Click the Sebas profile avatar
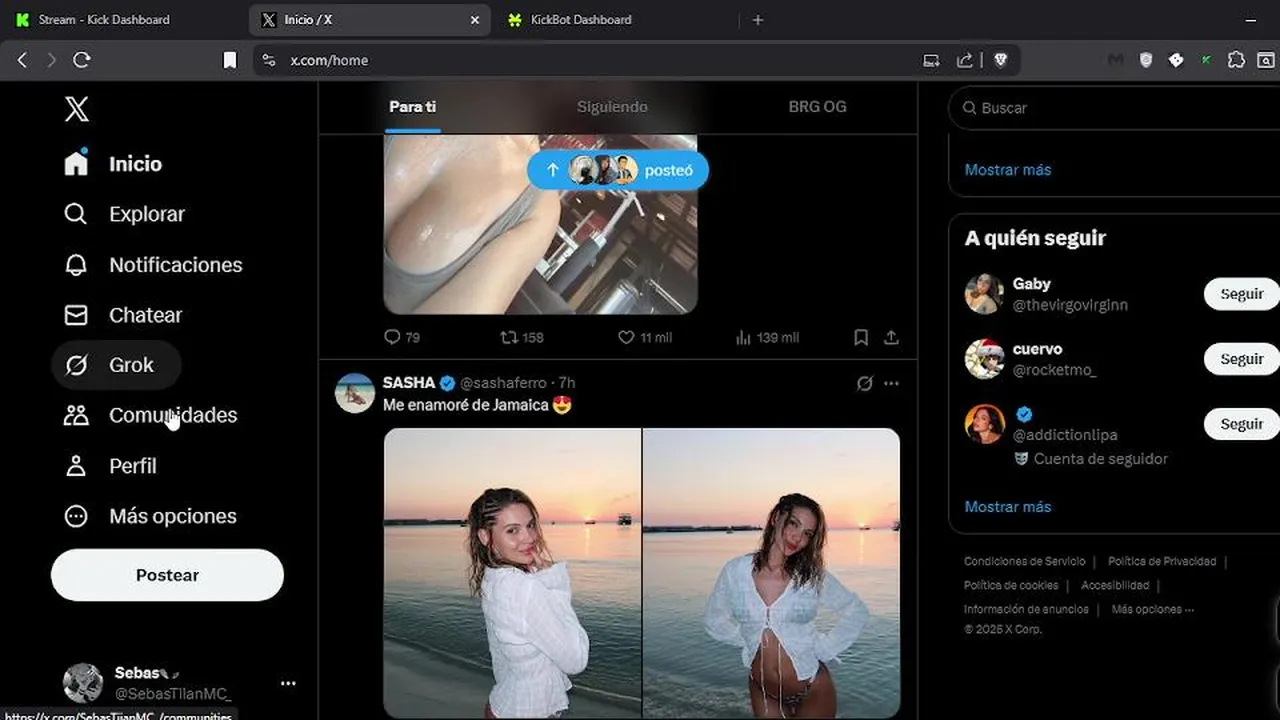The height and width of the screenshot is (720, 1280). 83,683
